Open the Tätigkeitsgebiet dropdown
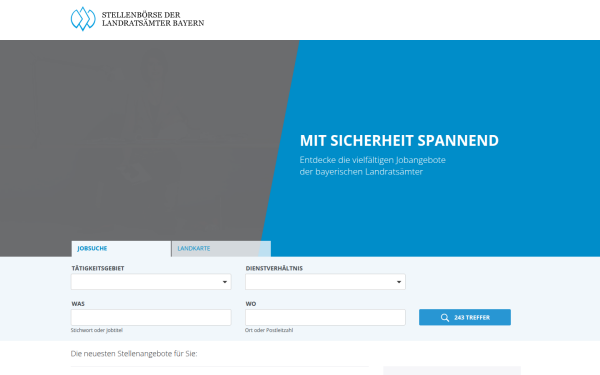This screenshot has height=375, width=600. [x=151, y=282]
